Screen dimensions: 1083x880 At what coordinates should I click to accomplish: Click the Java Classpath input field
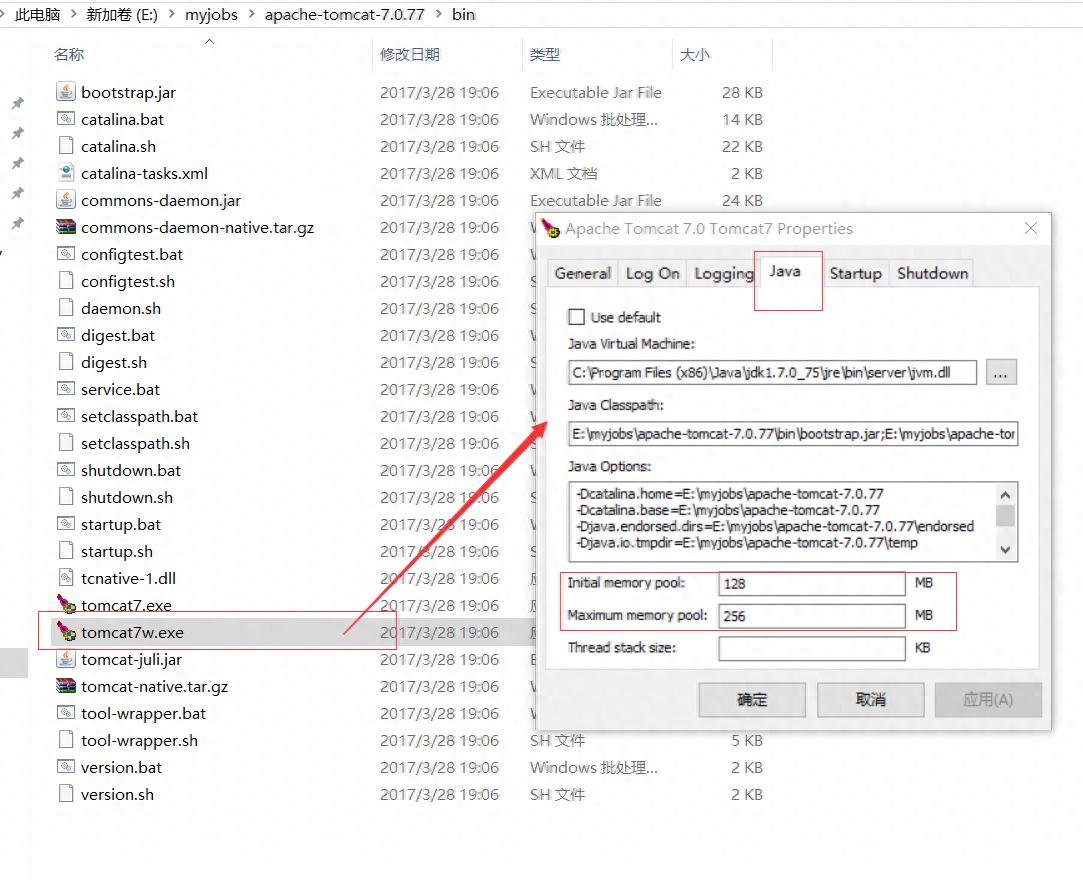(793, 434)
